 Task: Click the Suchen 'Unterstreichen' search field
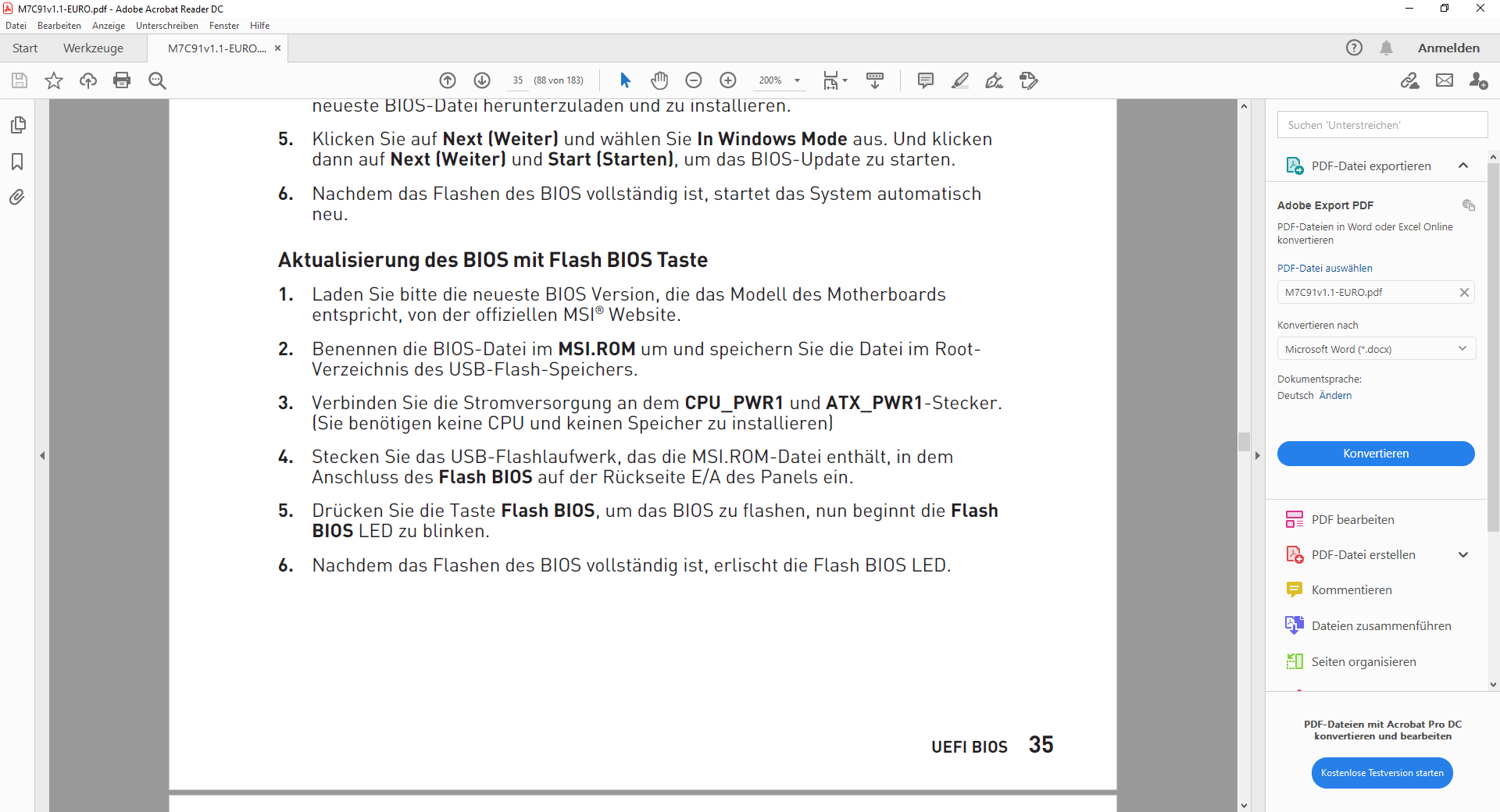(x=1382, y=125)
